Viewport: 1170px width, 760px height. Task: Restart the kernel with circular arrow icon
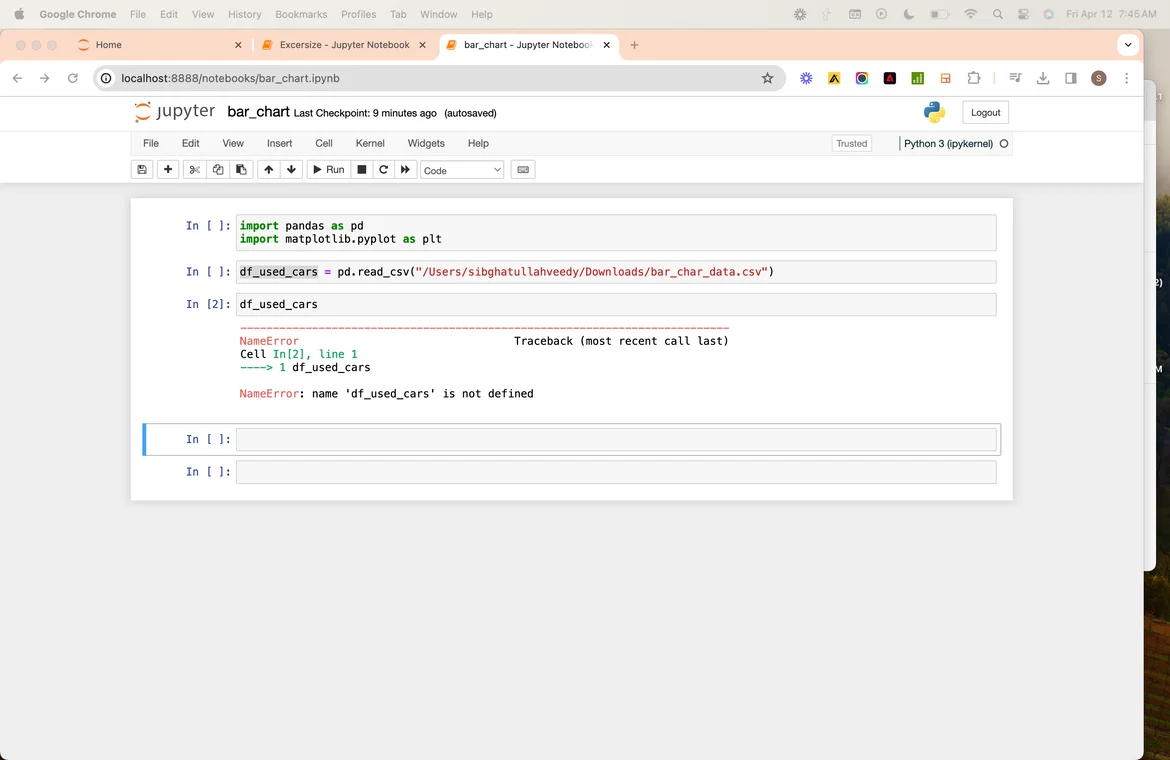[383, 170]
